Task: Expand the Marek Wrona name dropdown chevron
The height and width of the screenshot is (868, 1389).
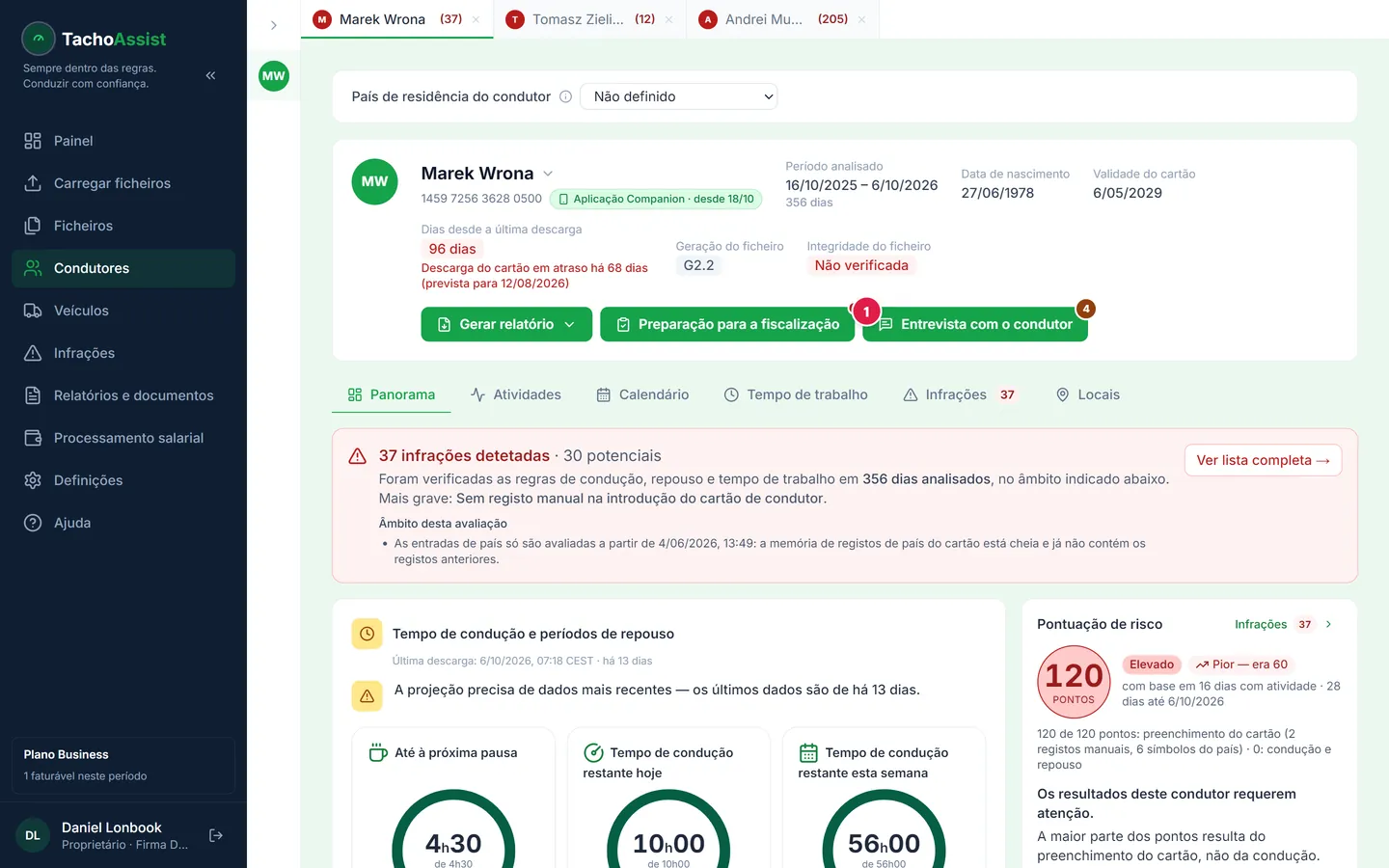Action: 548,174
